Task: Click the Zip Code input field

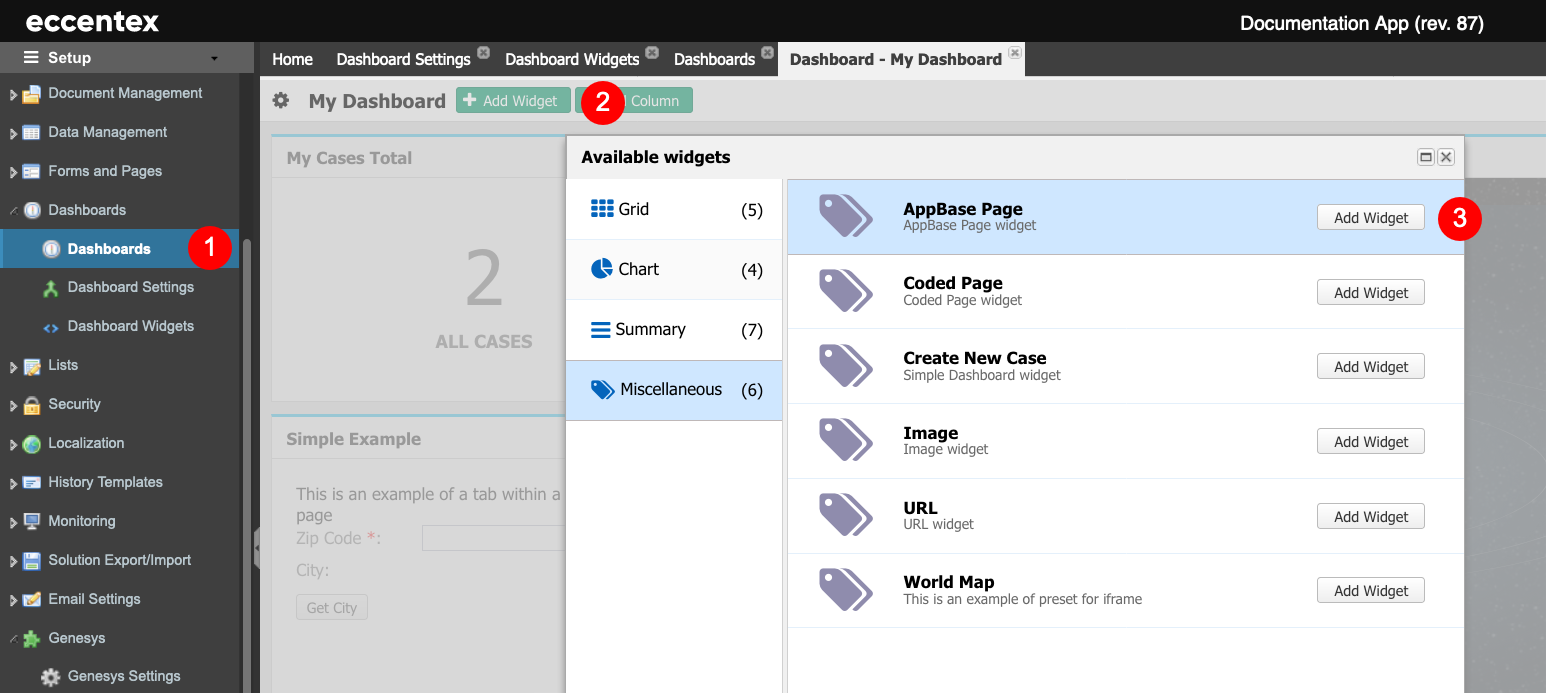Action: (494, 538)
